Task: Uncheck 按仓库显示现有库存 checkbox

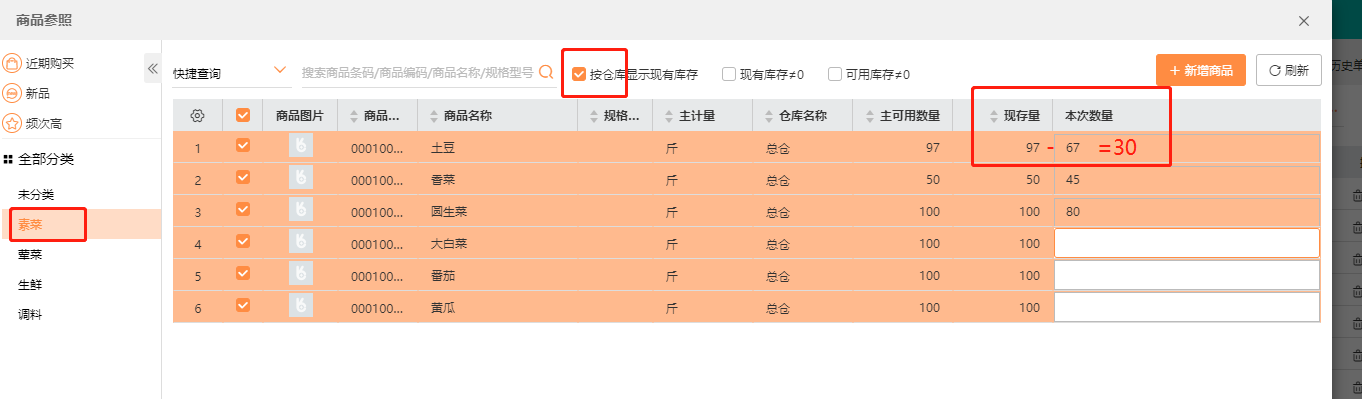Action: 578,74
